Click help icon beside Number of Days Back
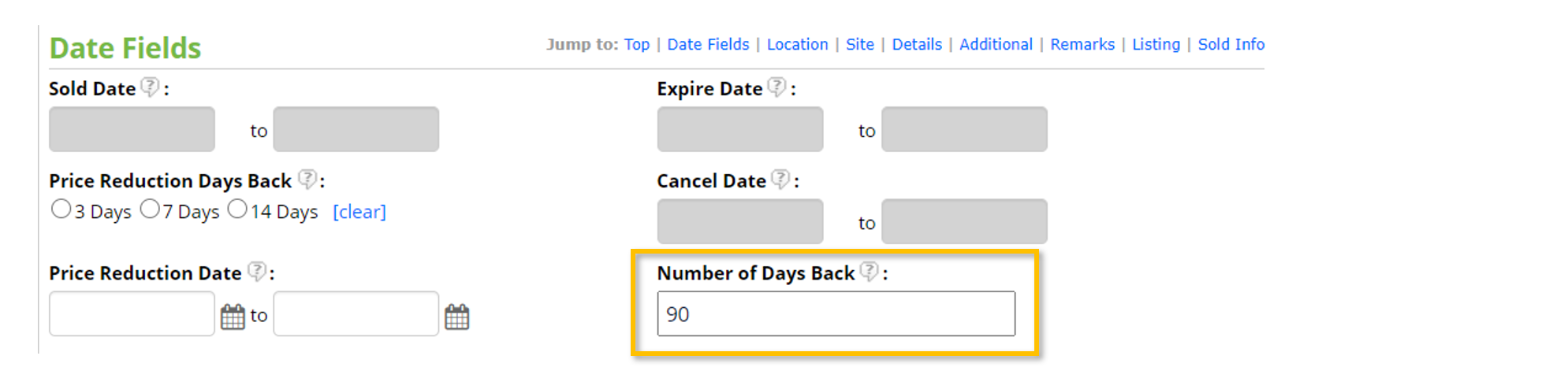This screenshot has height=378, width=1568. point(869,272)
